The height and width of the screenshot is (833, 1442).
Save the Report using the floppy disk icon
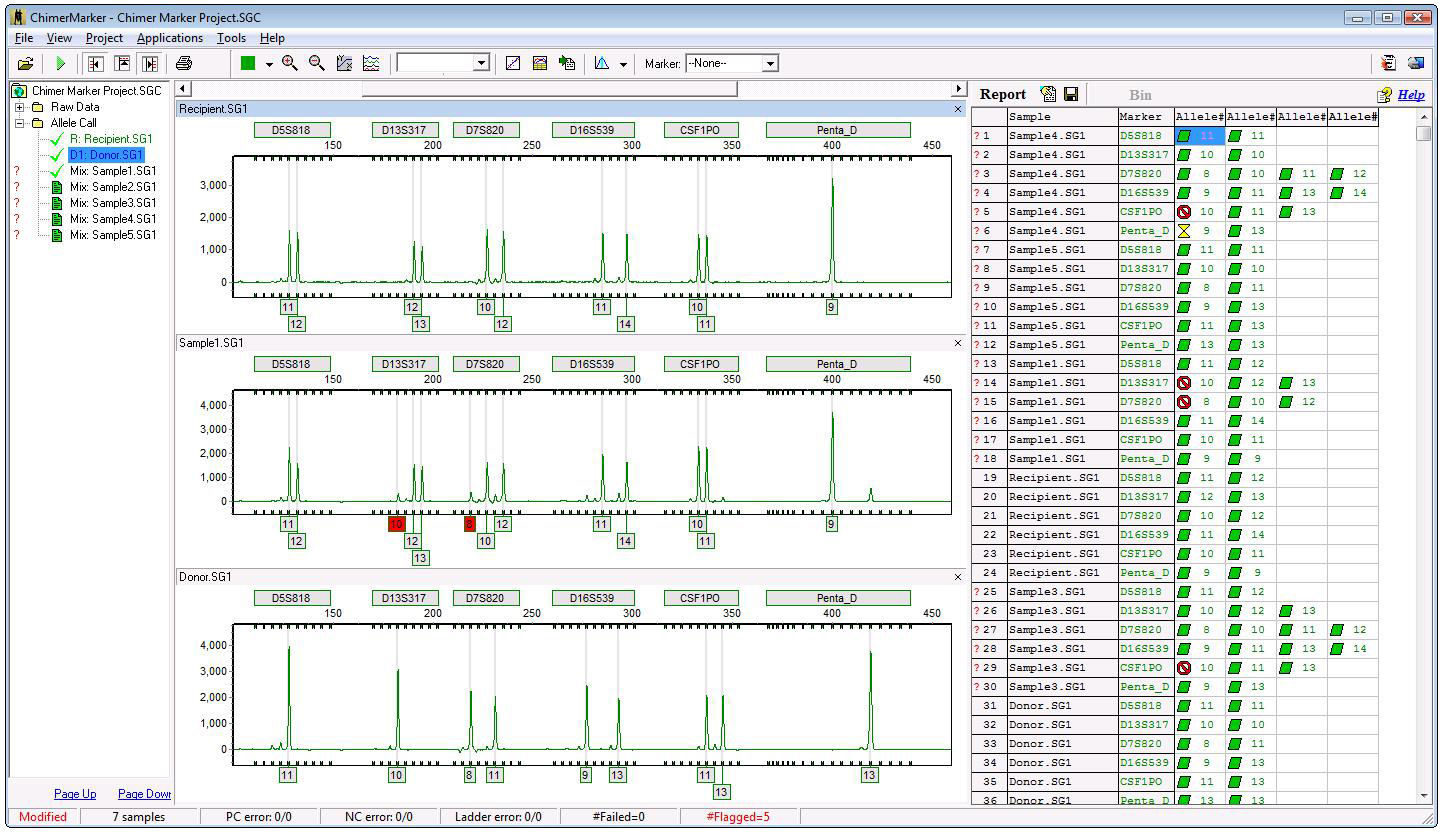coord(1071,94)
